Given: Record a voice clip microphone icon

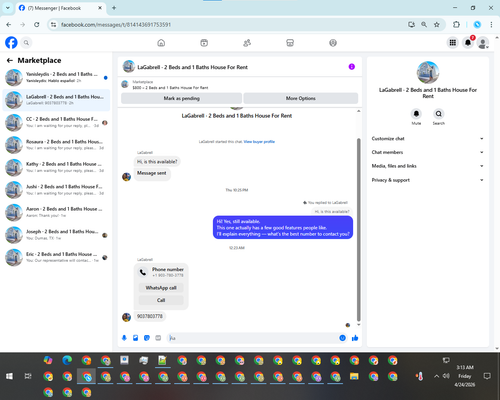Looking at the screenshot, I should coord(124,338).
